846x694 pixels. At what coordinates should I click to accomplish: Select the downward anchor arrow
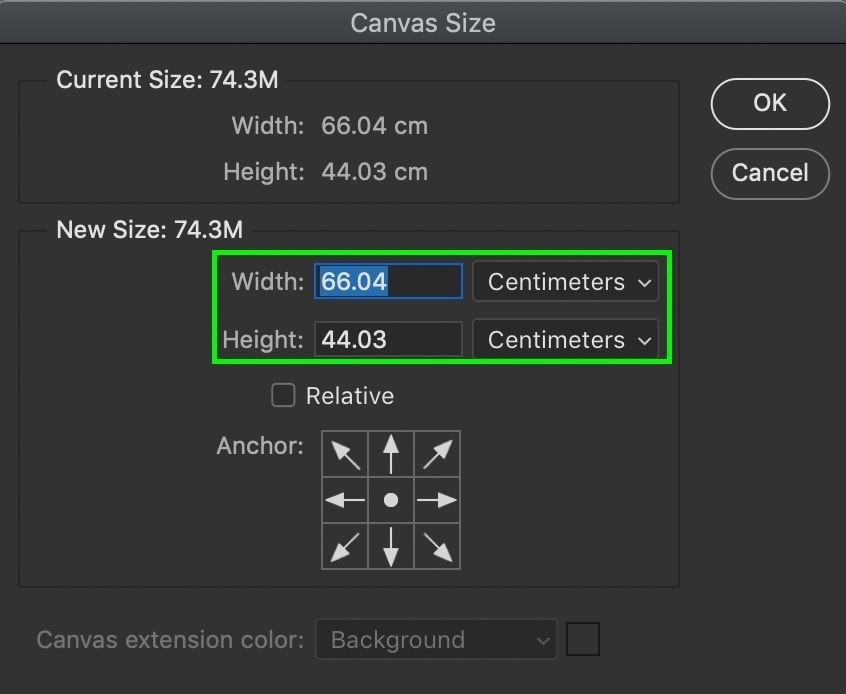(x=390, y=546)
